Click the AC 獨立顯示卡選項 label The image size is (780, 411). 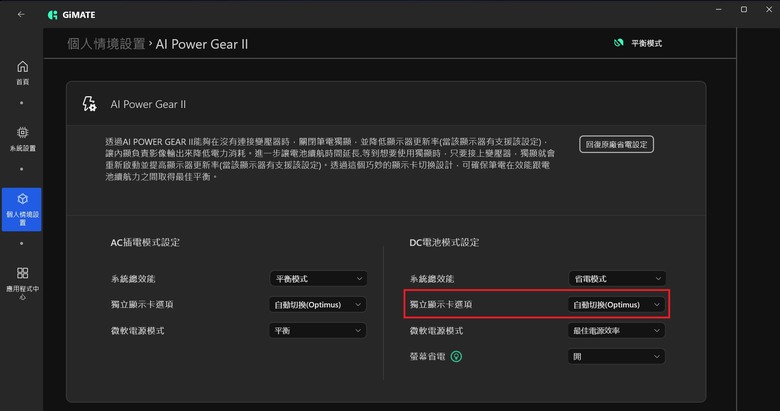click(142, 305)
